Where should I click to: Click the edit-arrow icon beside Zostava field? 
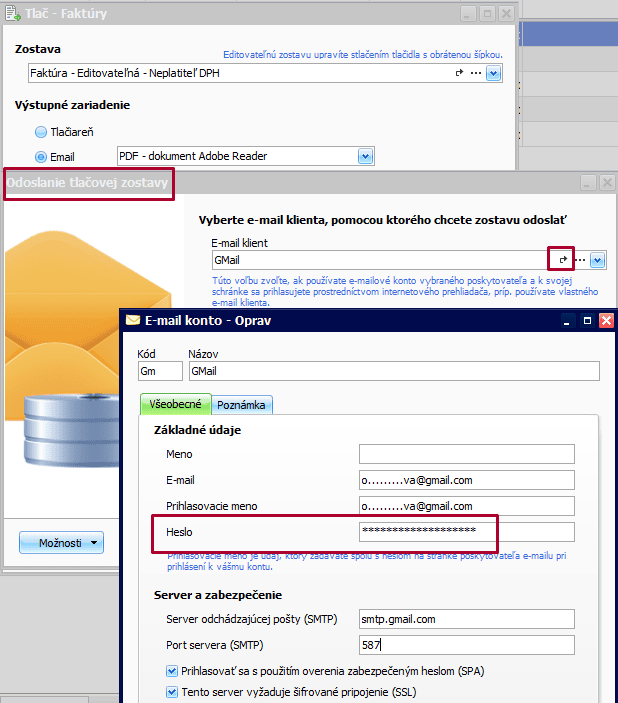pyautogui.click(x=460, y=73)
